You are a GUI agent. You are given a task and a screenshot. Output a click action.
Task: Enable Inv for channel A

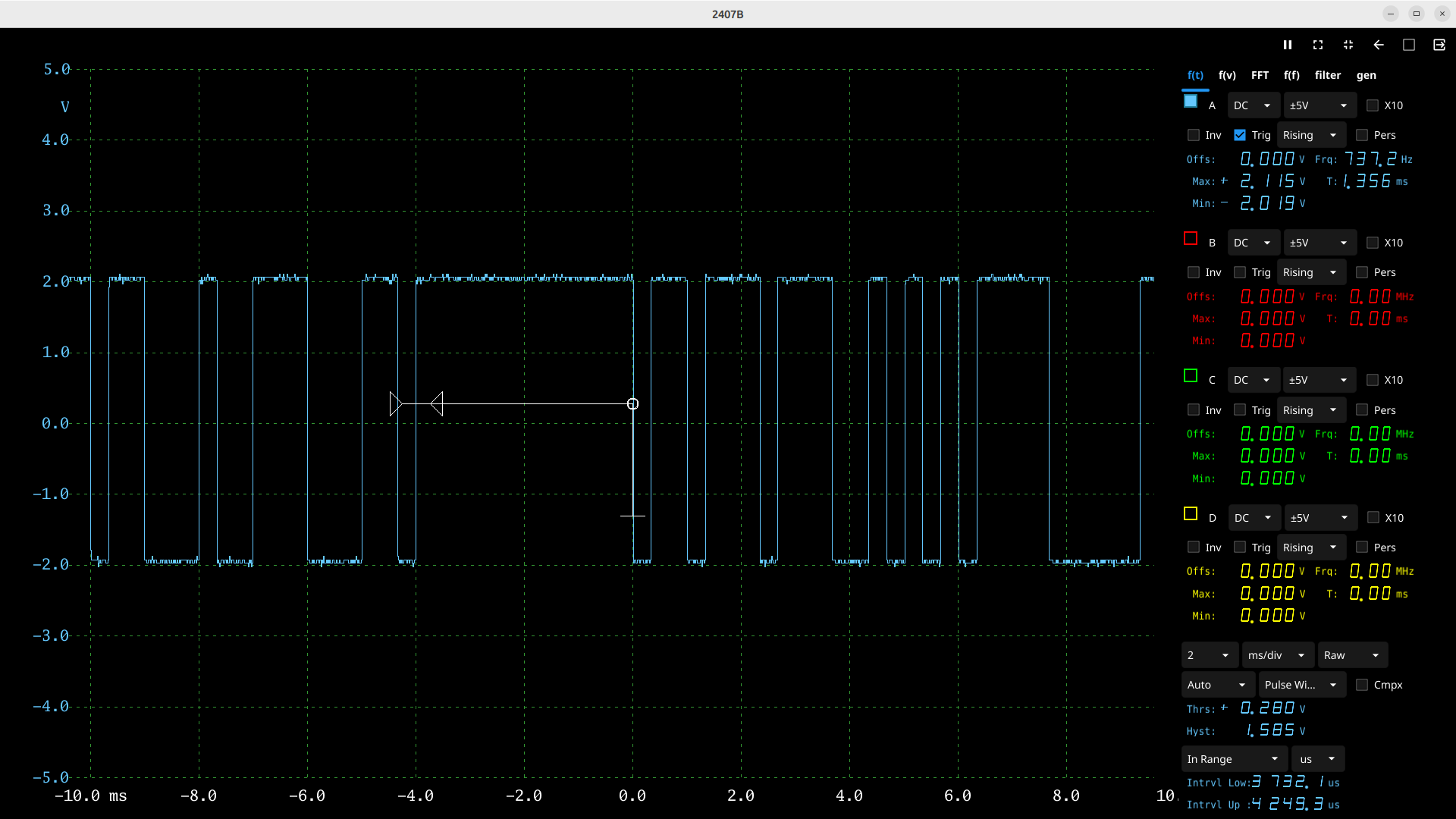(x=1194, y=135)
